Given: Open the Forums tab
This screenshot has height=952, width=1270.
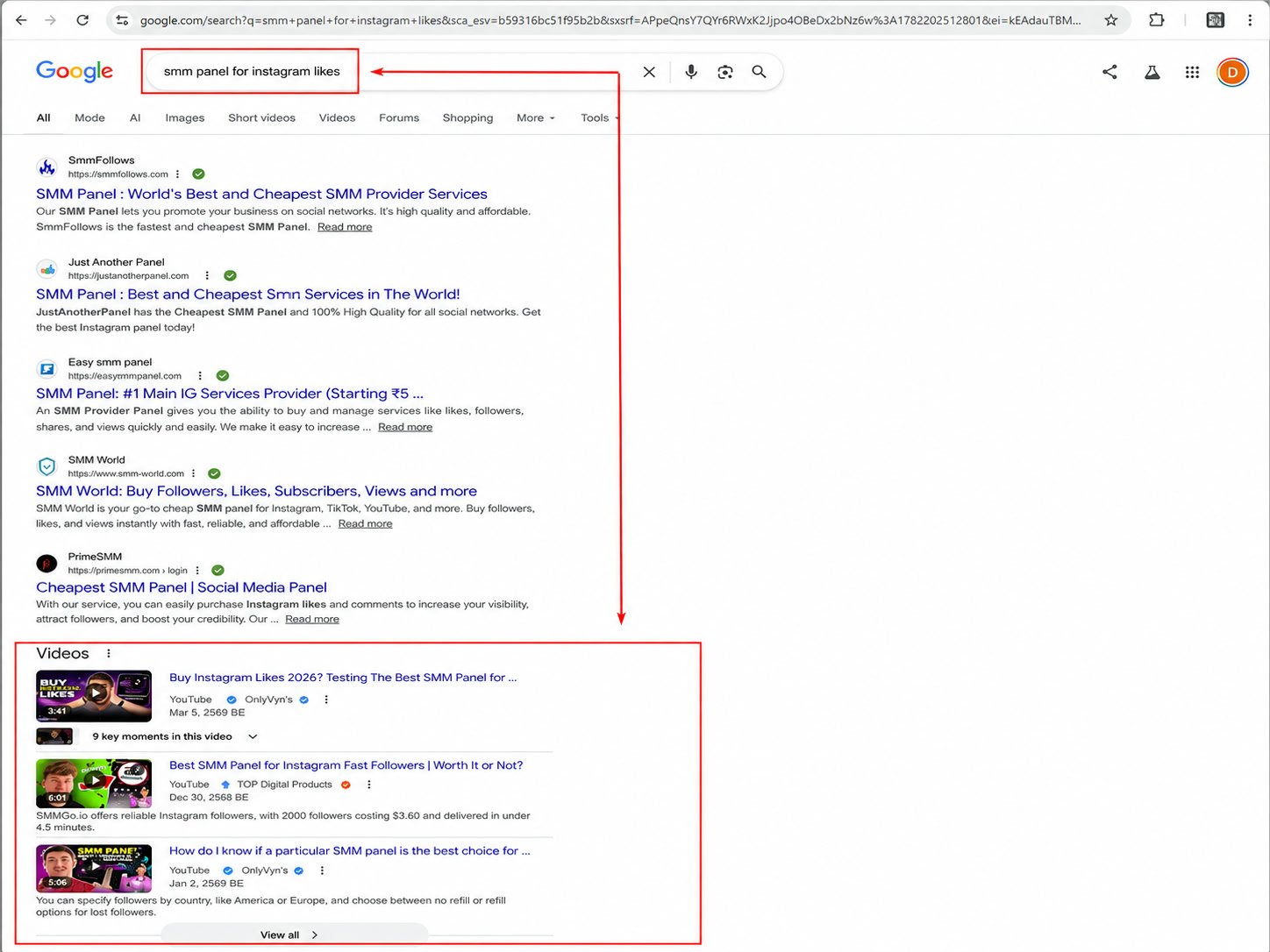Looking at the screenshot, I should tap(399, 117).
